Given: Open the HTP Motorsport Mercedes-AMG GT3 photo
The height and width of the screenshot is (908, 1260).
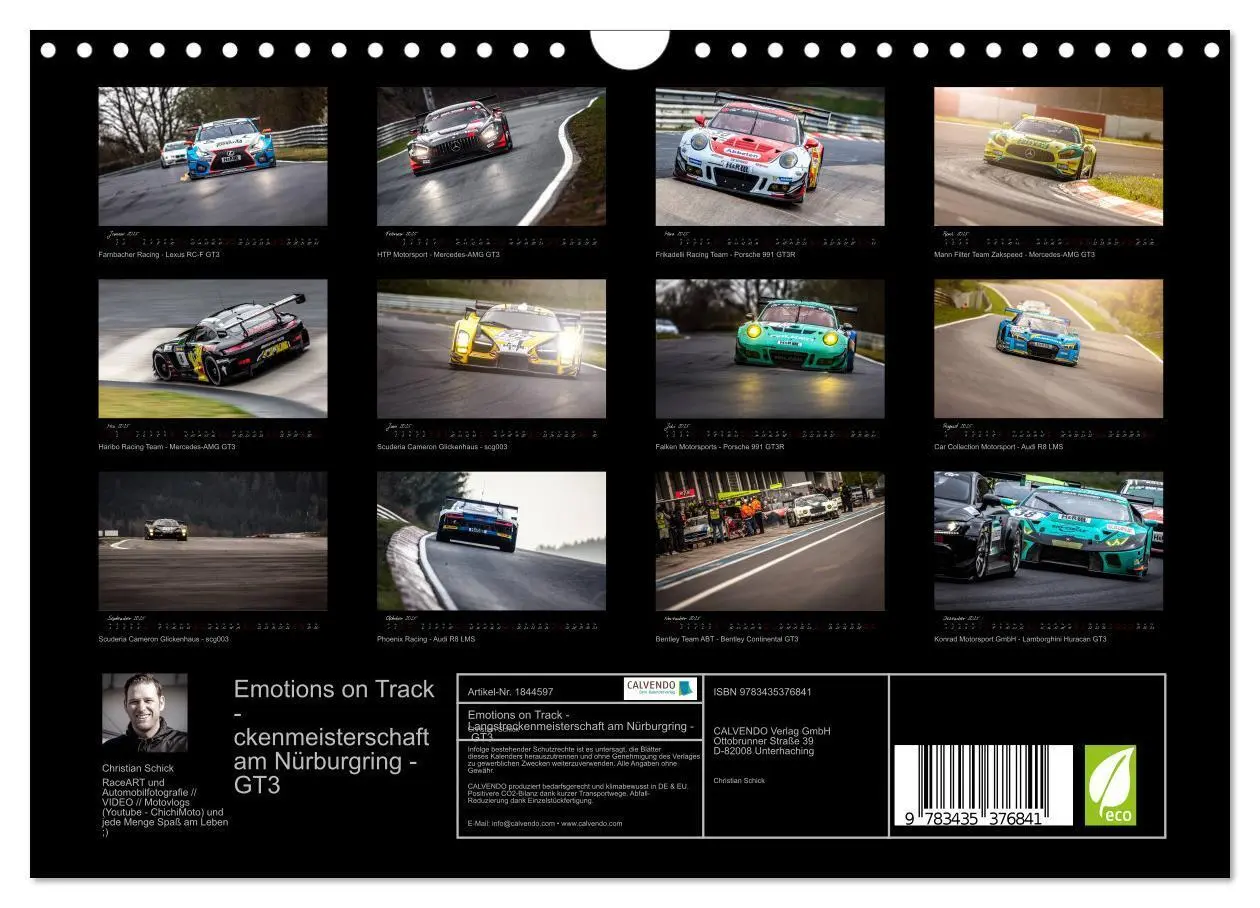Looking at the screenshot, I should pyautogui.click(x=491, y=156).
